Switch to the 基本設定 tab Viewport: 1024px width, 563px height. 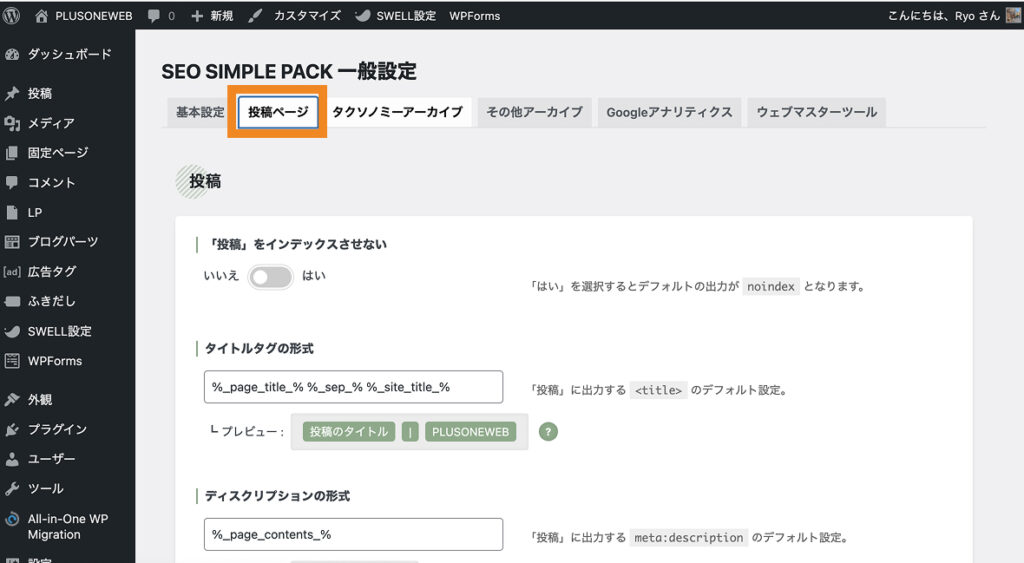[x=200, y=112]
